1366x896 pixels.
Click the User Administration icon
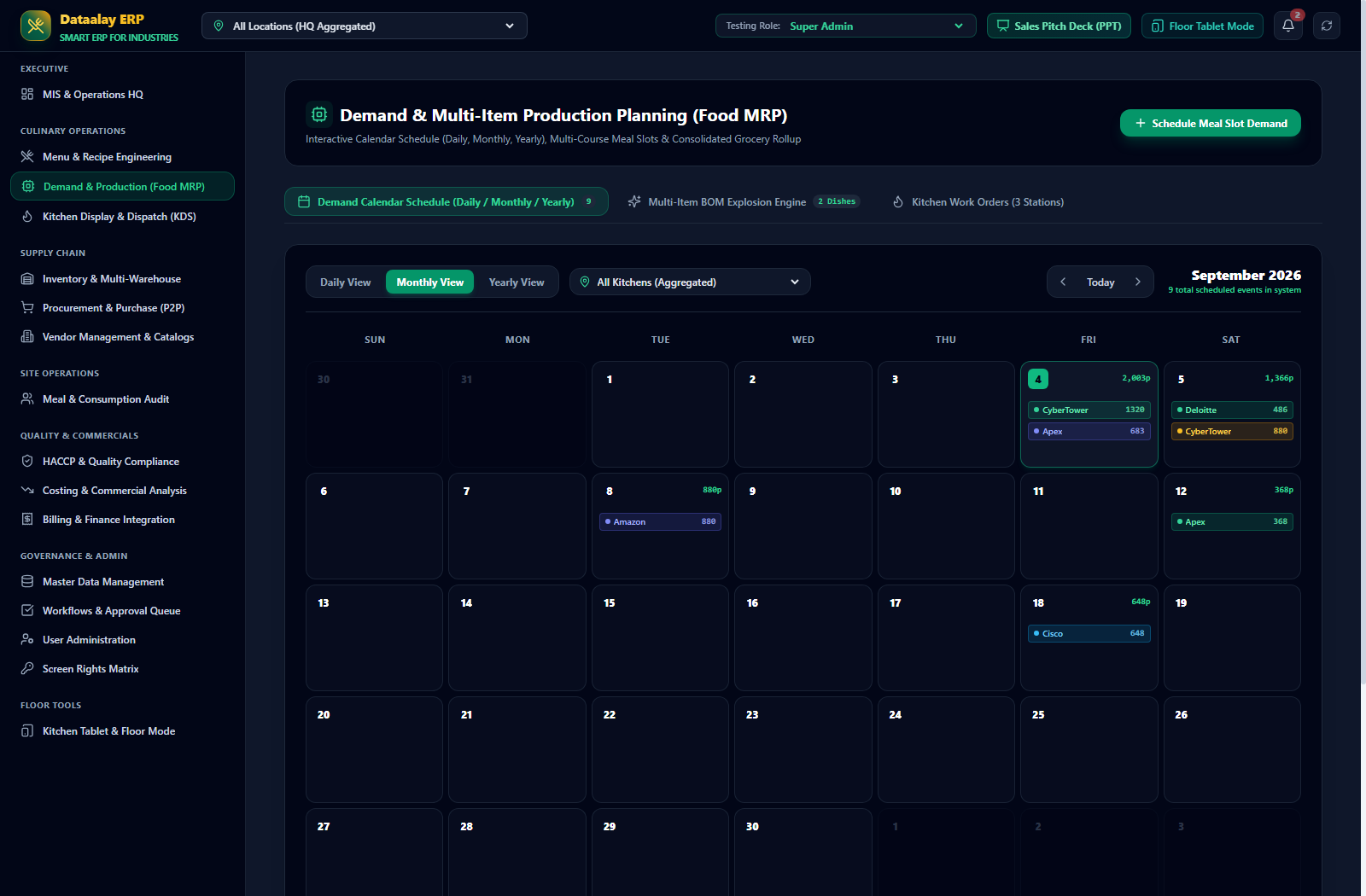(x=27, y=639)
